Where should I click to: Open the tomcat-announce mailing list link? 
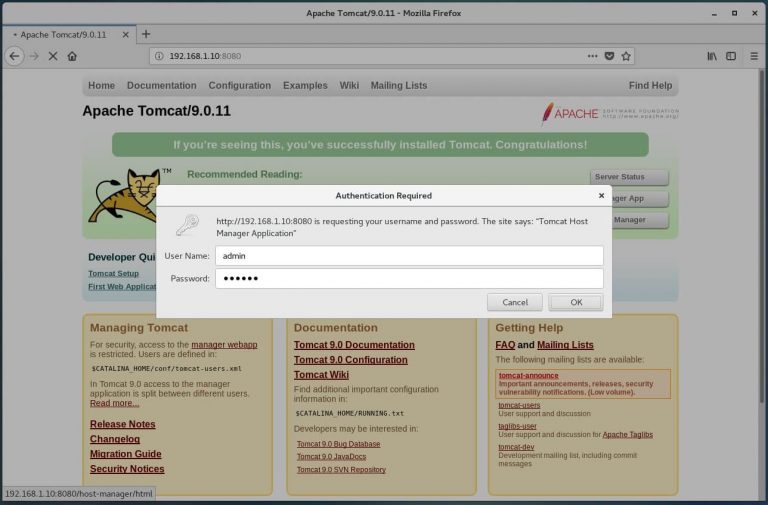point(528,375)
